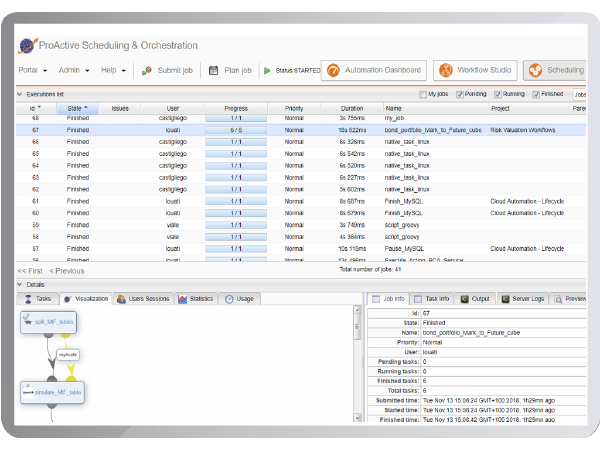Open the Help menu dropdown
Image resolution: width=600 pixels, height=450 pixels.
click(113, 70)
